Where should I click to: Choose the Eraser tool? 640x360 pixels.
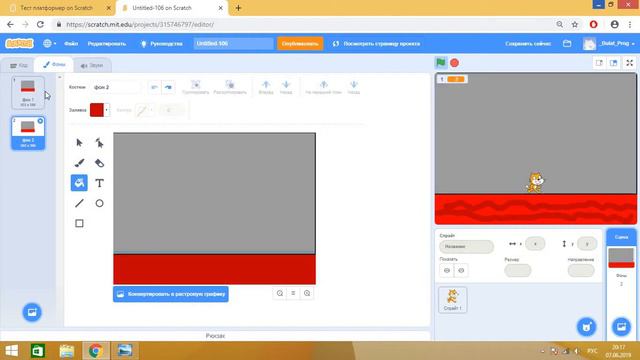[x=99, y=163]
